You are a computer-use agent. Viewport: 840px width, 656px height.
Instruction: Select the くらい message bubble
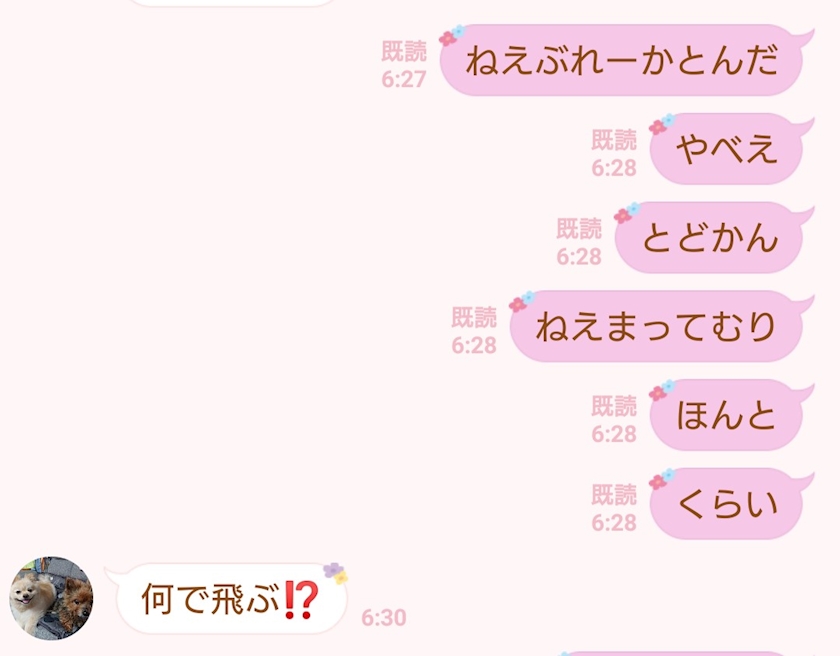pyautogui.click(x=729, y=504)
